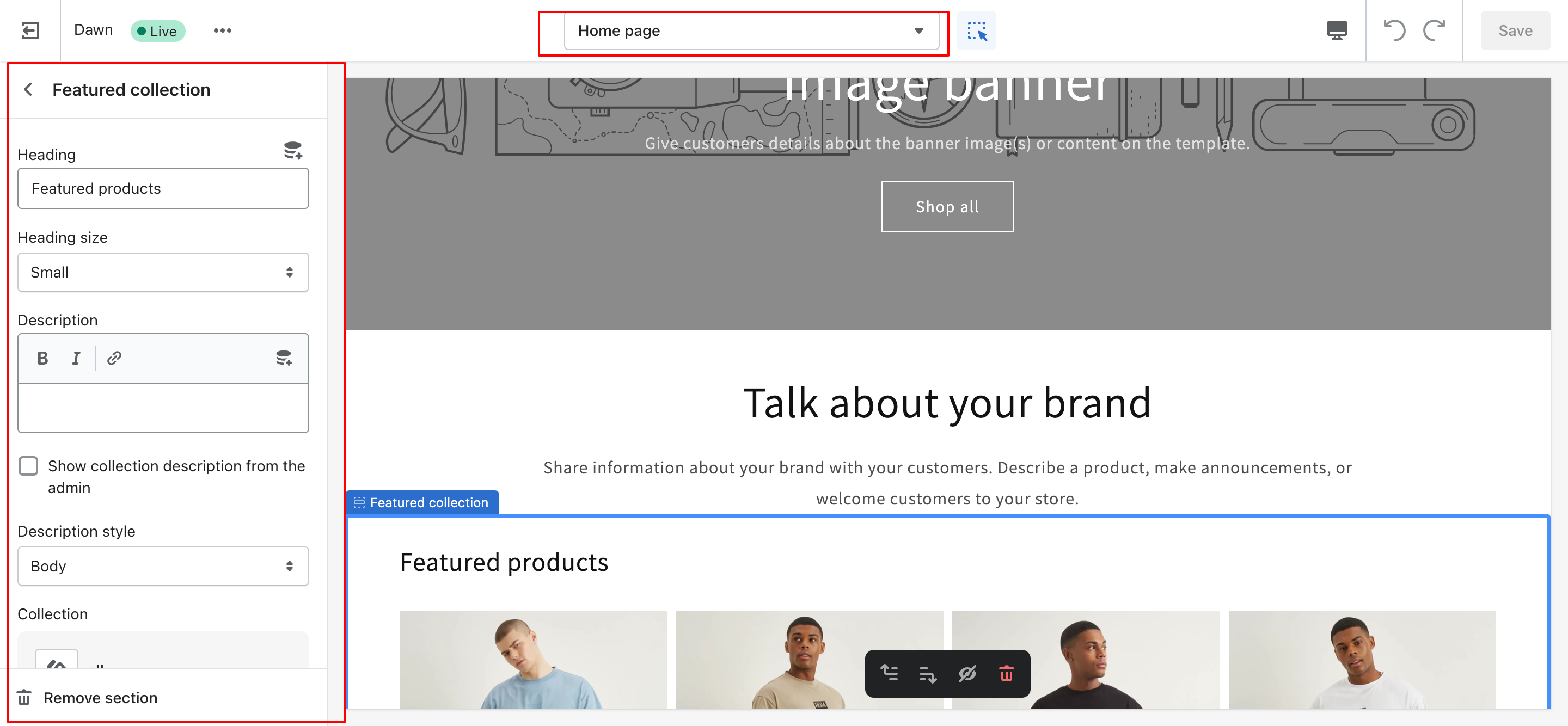Move the section up in the floating toolbar
1568x726 pixels.
click(x=889, y=673)
